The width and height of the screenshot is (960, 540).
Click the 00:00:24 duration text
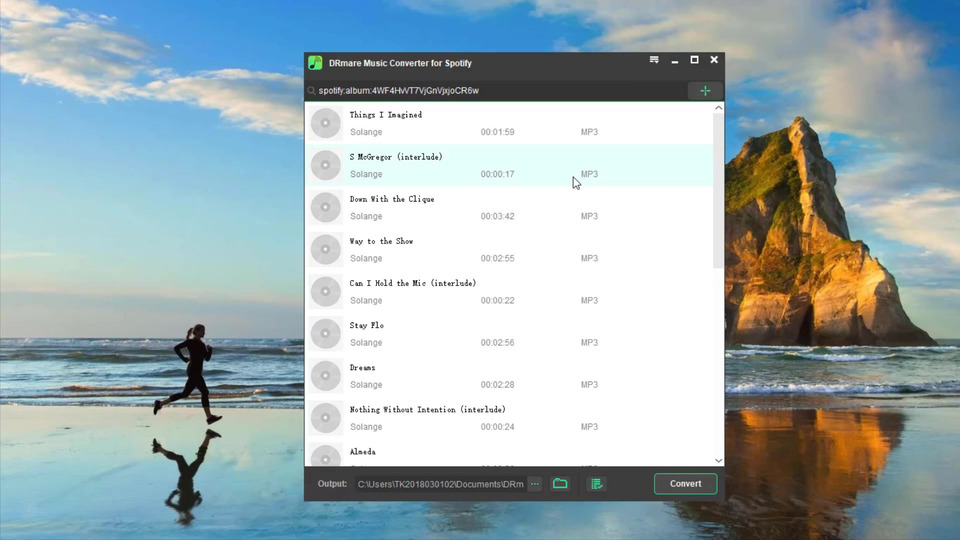497,427
